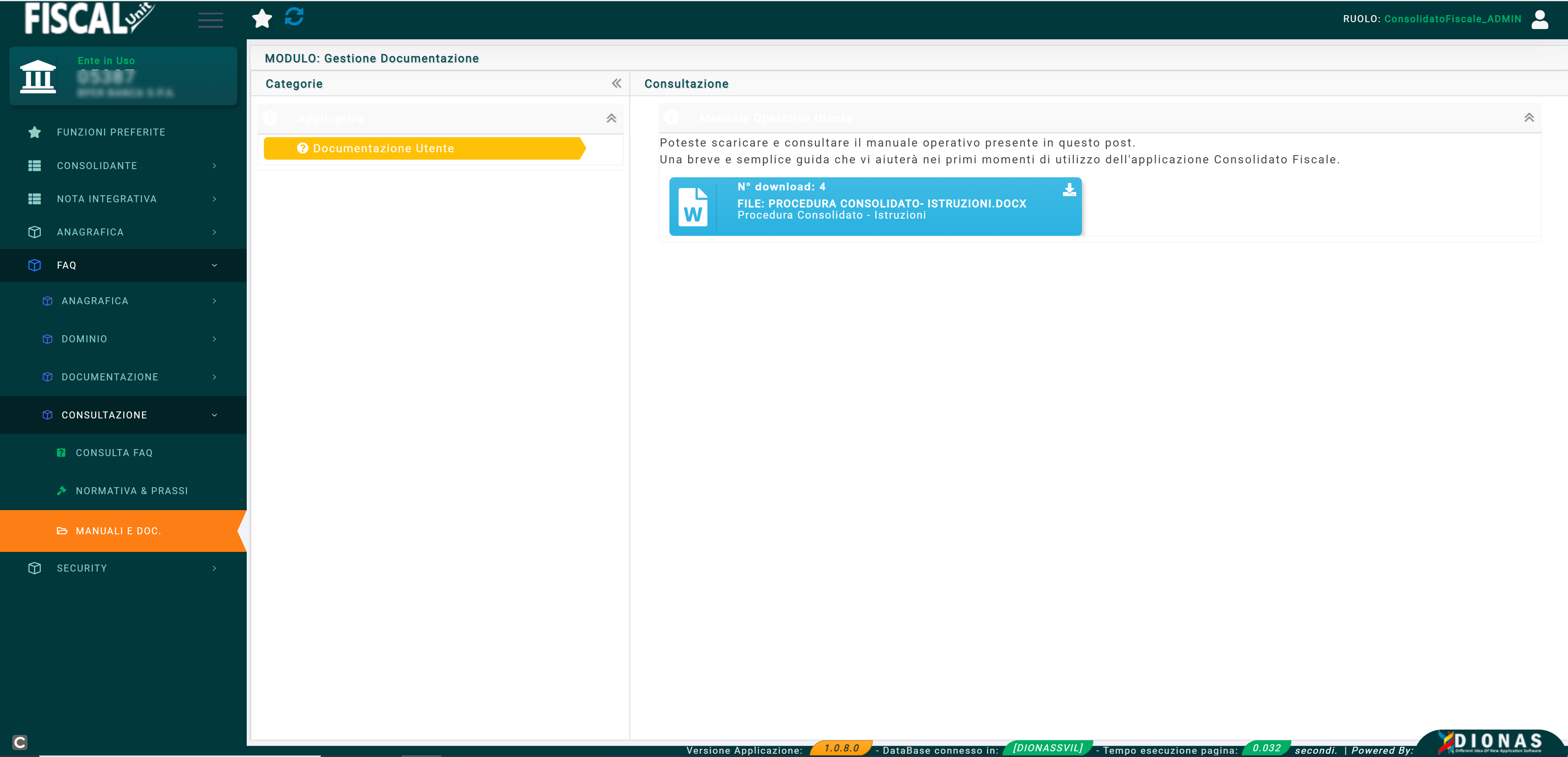Open Normativa & Prassi menu item

(x=123, y=490)
